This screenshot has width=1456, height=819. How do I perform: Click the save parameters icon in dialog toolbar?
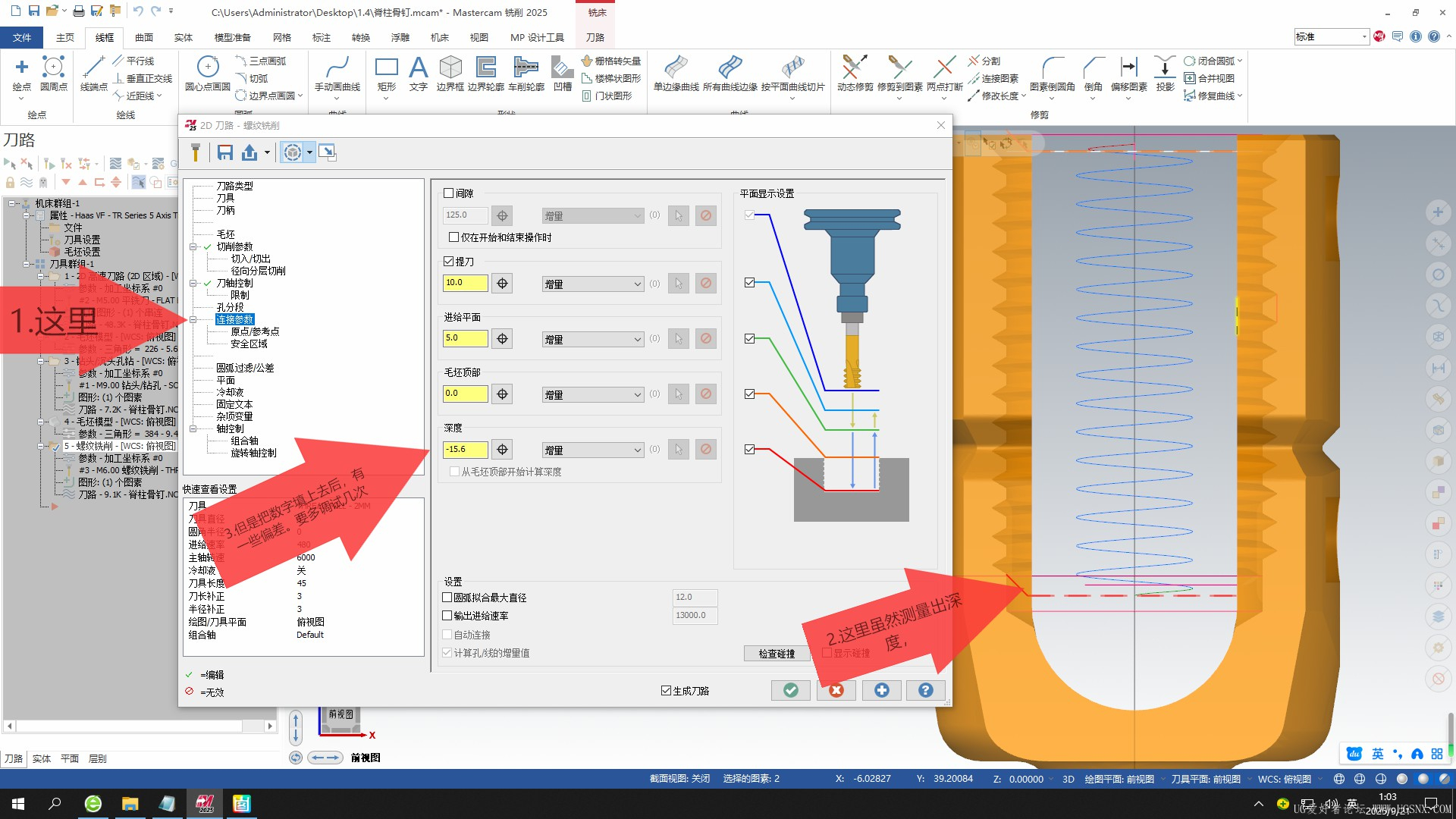tap(224, 152)
